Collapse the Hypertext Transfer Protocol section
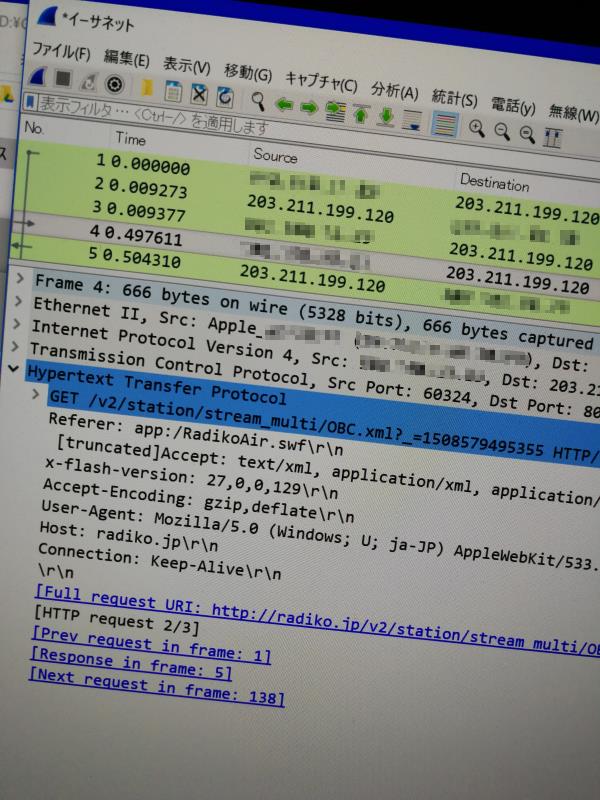Viewport: 600px width, 800px height. (13, 368)
